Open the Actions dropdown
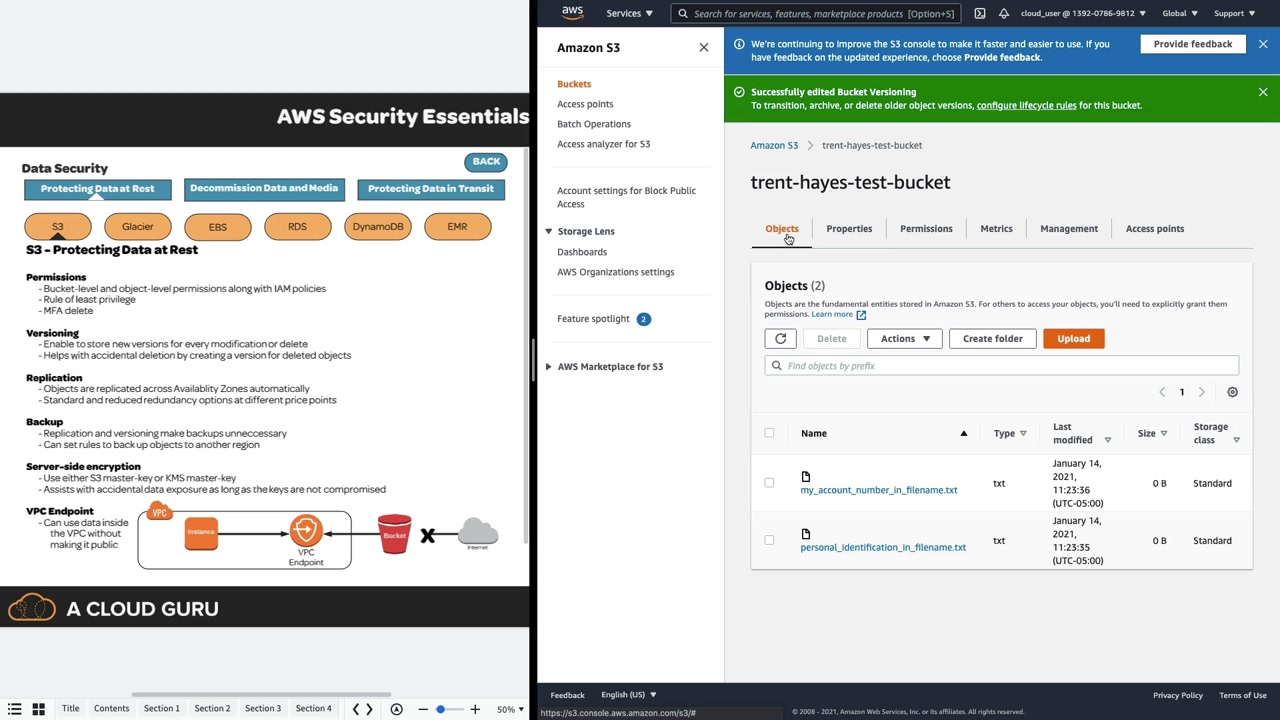1280x720 pixels. coord(904,339)
